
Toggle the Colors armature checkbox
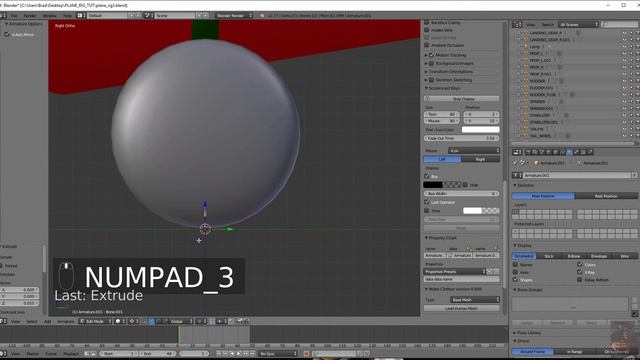(x=580, y=264)
